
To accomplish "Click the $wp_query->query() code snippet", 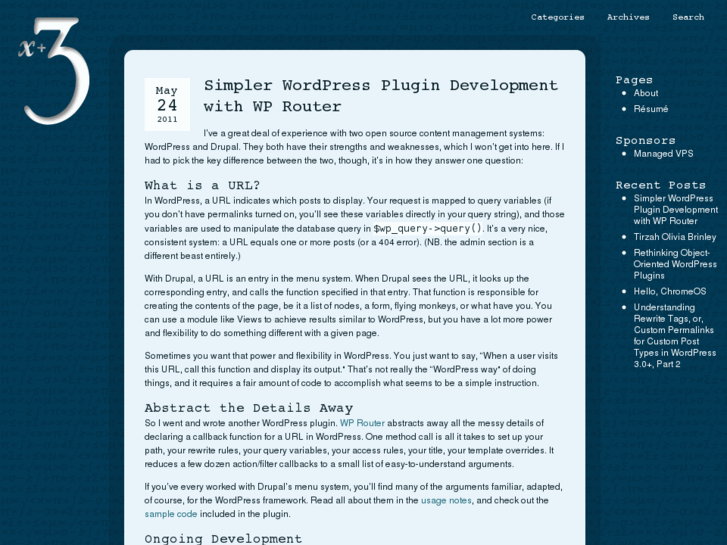I will coord(427,229).
